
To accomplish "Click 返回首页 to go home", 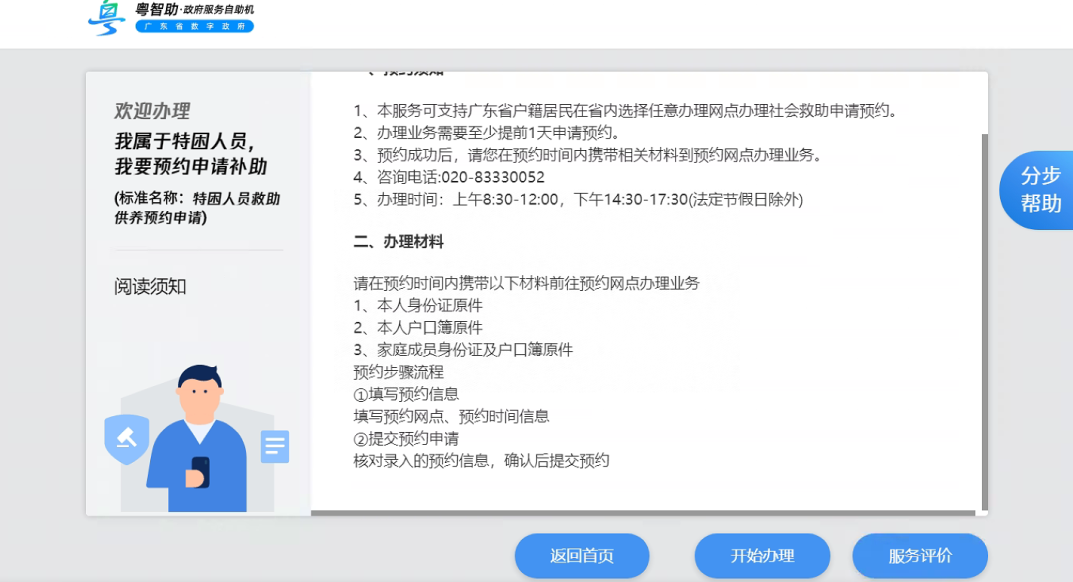I will [x=581, y=556].
